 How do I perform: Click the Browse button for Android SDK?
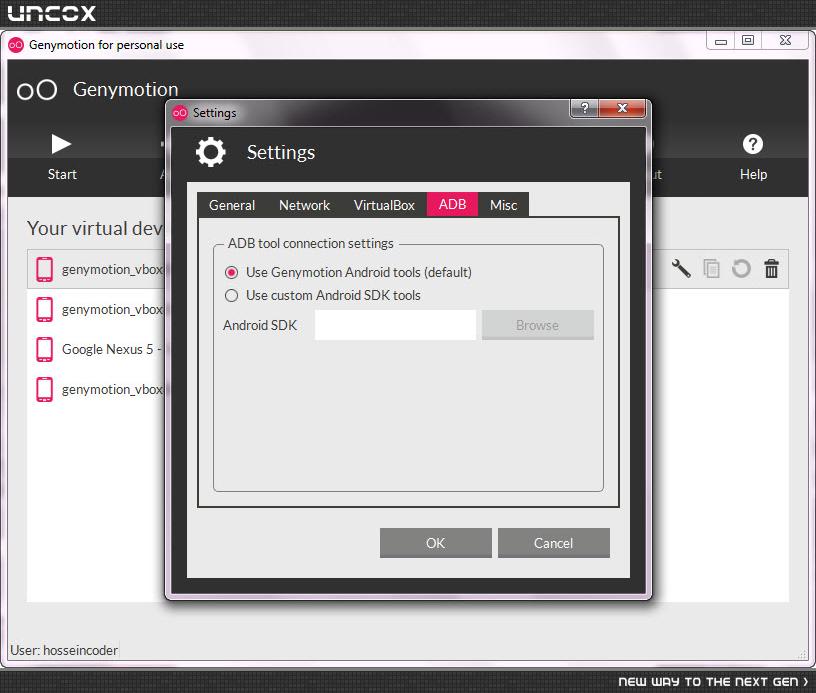(x=538, y=325)
